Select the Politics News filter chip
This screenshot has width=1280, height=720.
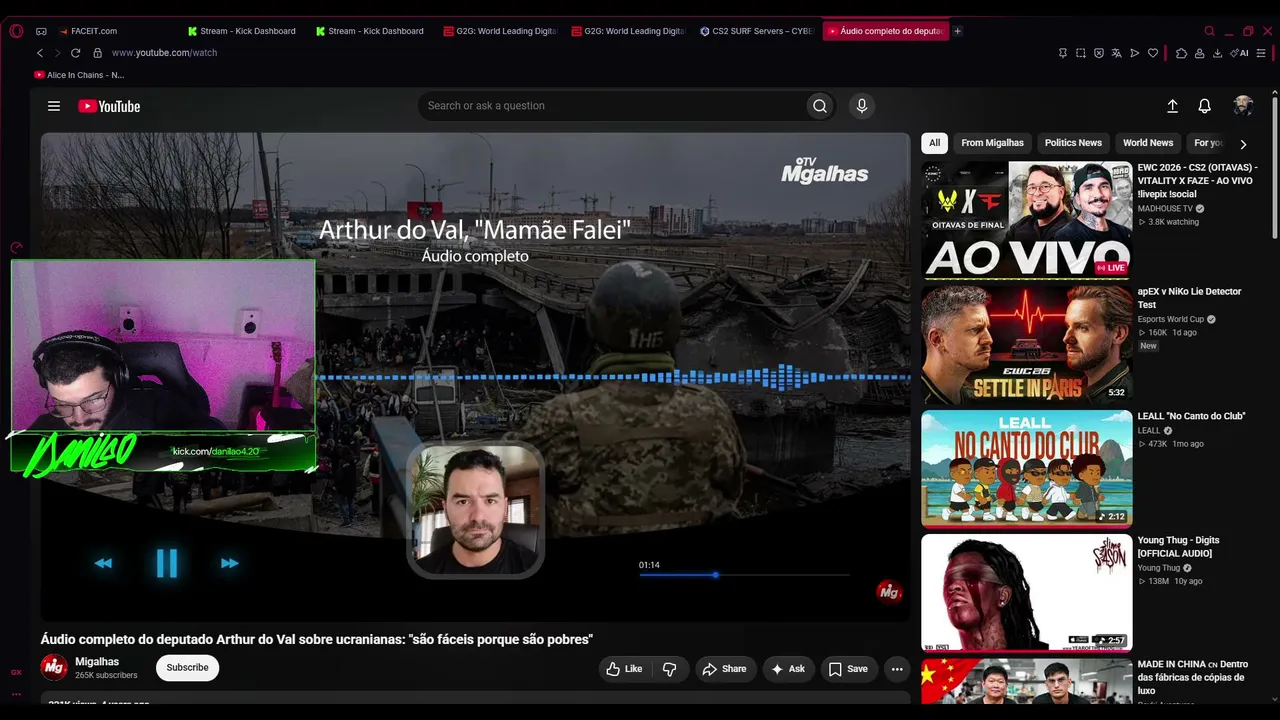tap(1073, 143)
